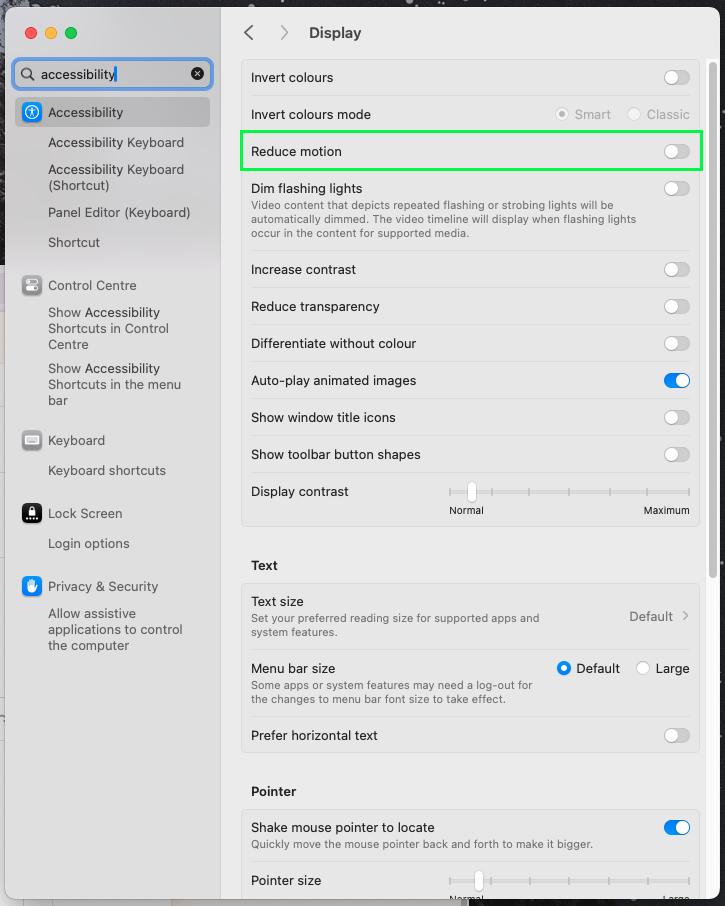Viewport: 725px width, 906px height.
Task: Select Login options in sidebar
Action: (89, 543)
